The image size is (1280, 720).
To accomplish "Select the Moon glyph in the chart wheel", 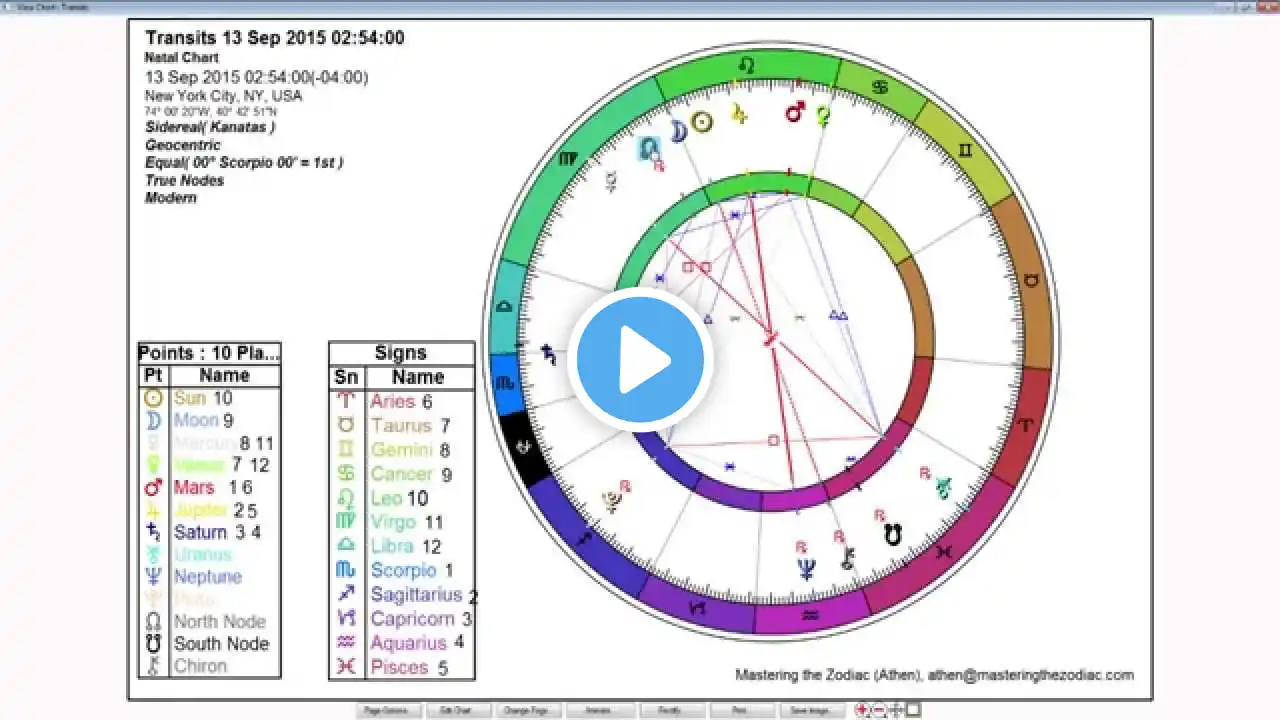I will coord(678,131).
